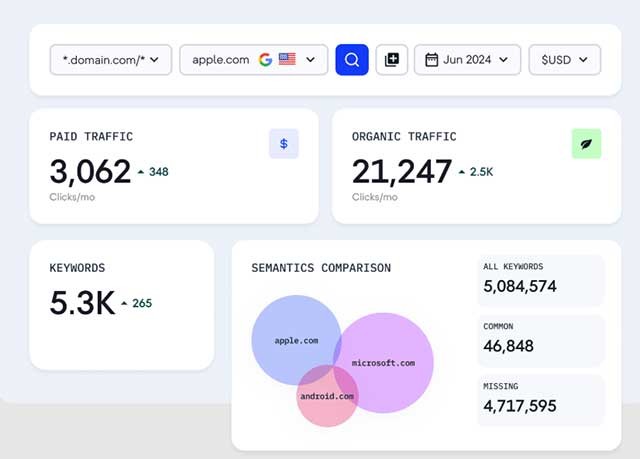Open the All Keywords 5,084,574 card
Screen dimensions: 640x459
coord(541,279)
